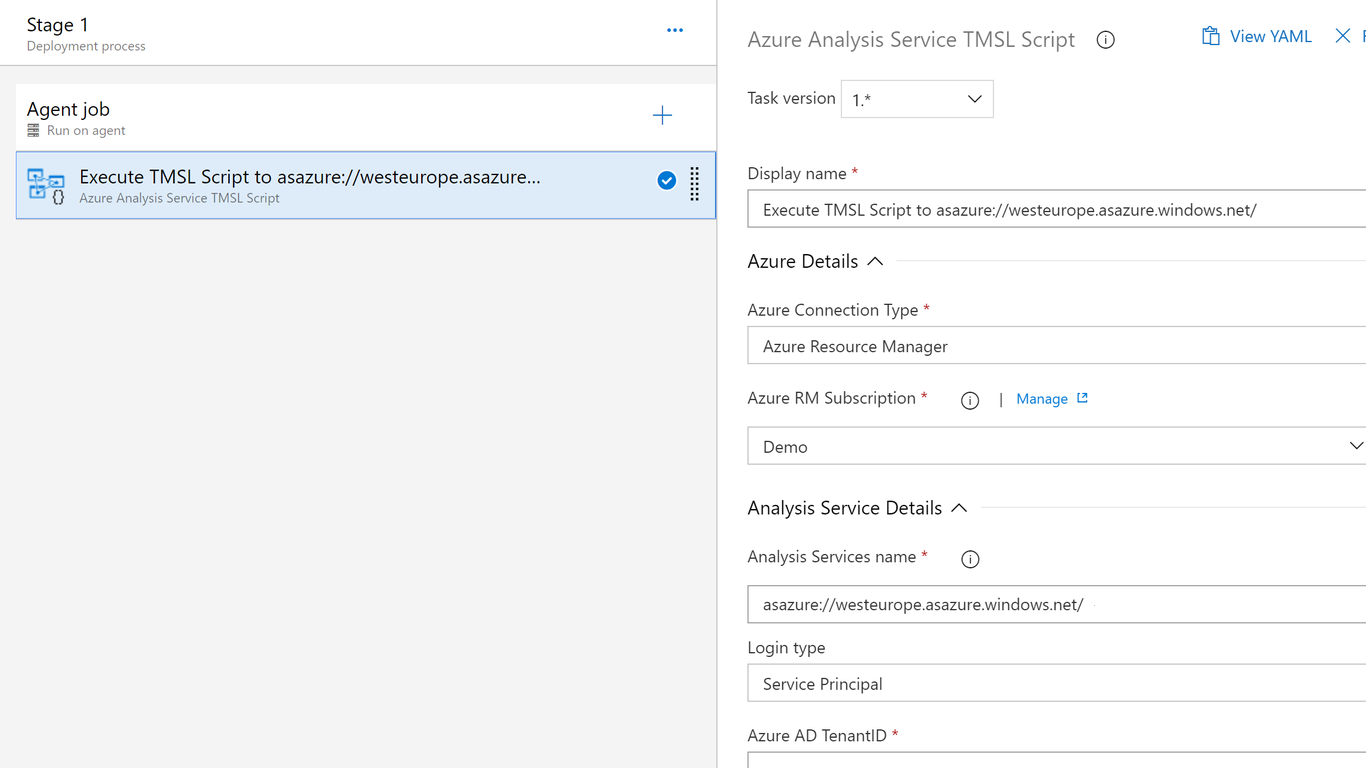Add a task to Agent job
Image resolution: width=1366 pixels, height=768 pixels.
coord(662,116)
